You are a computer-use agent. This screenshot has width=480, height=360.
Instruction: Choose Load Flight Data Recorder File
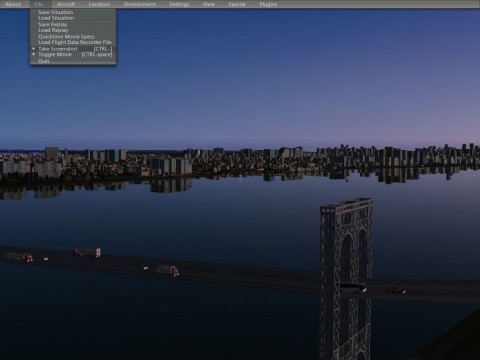73,42
